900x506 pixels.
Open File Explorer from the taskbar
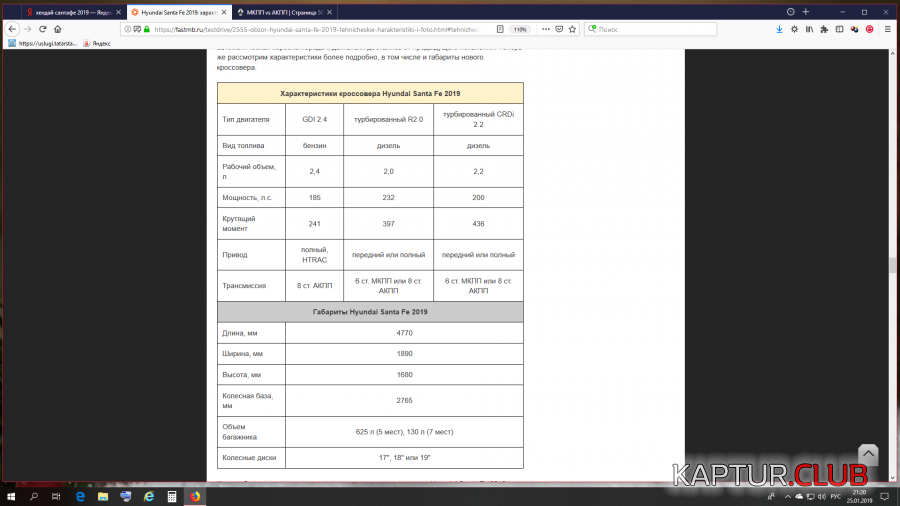click(103, 496)
